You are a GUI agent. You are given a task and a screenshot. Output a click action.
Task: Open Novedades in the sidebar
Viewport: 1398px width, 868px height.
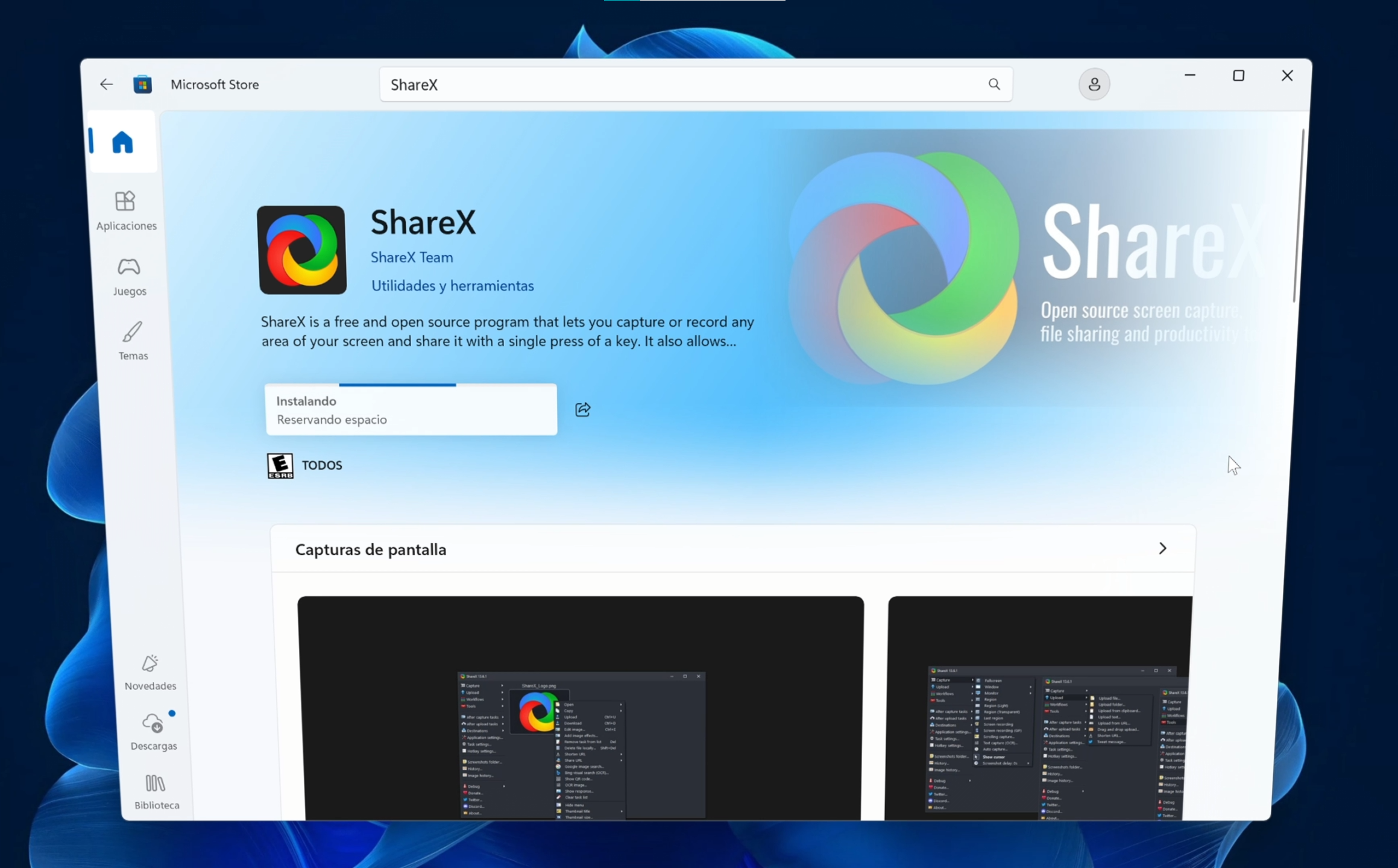click(150, 673)
